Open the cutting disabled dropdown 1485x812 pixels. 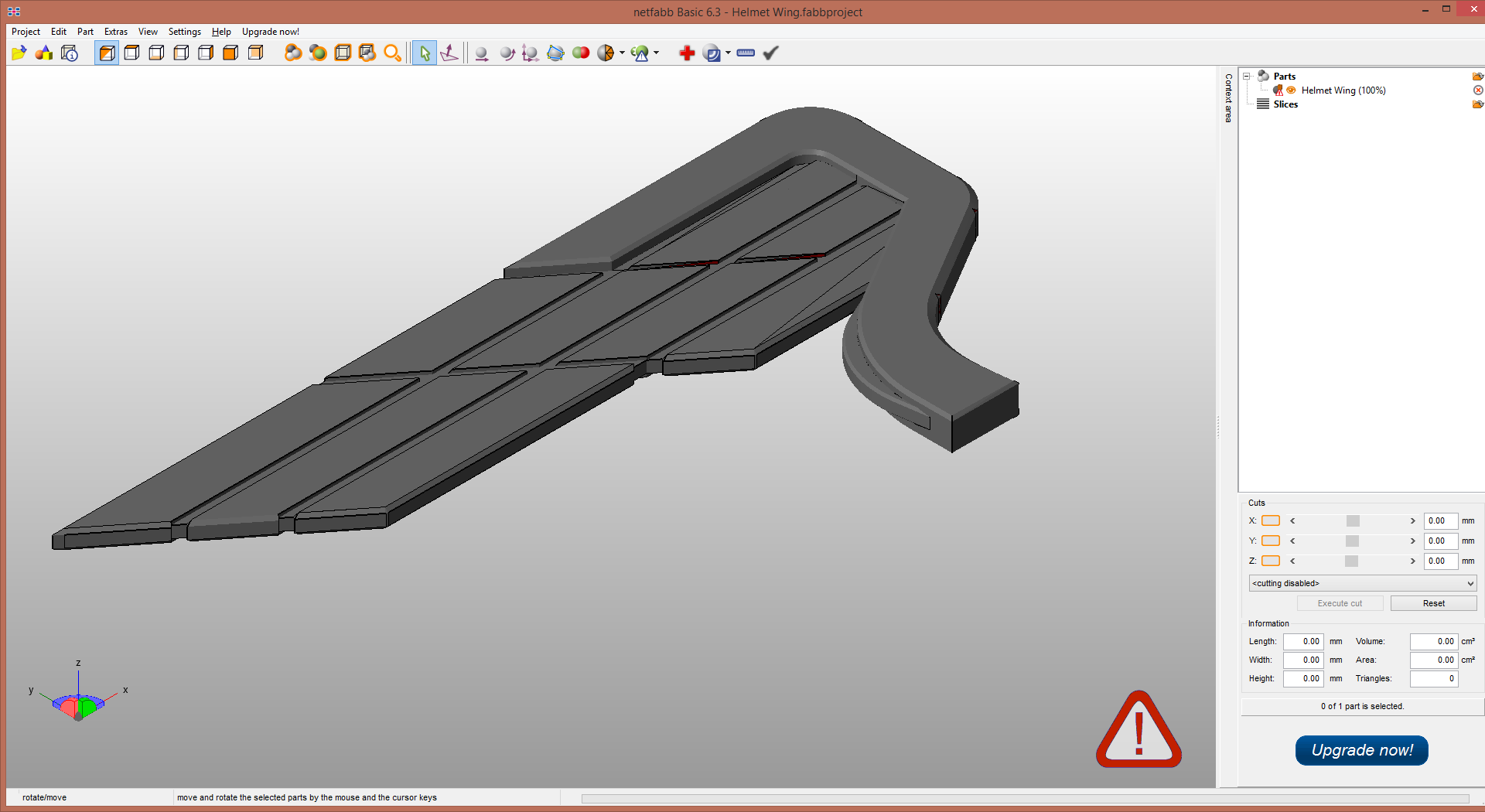(x=1362, y=583)
